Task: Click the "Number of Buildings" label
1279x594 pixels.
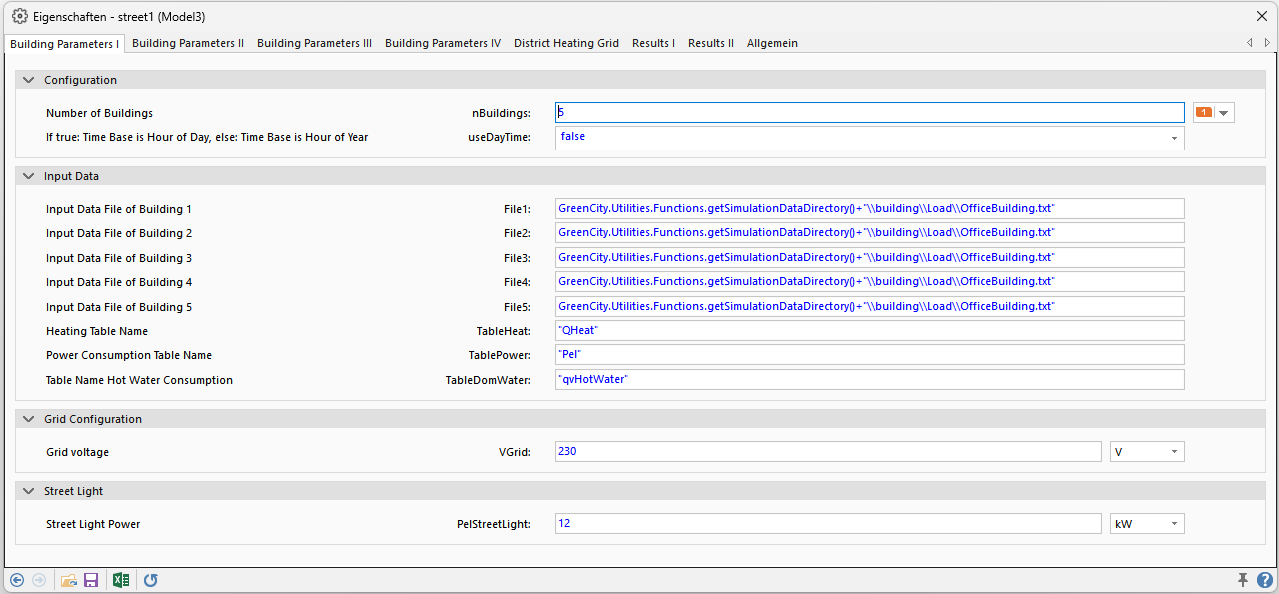Action: (x=100, y=113)
